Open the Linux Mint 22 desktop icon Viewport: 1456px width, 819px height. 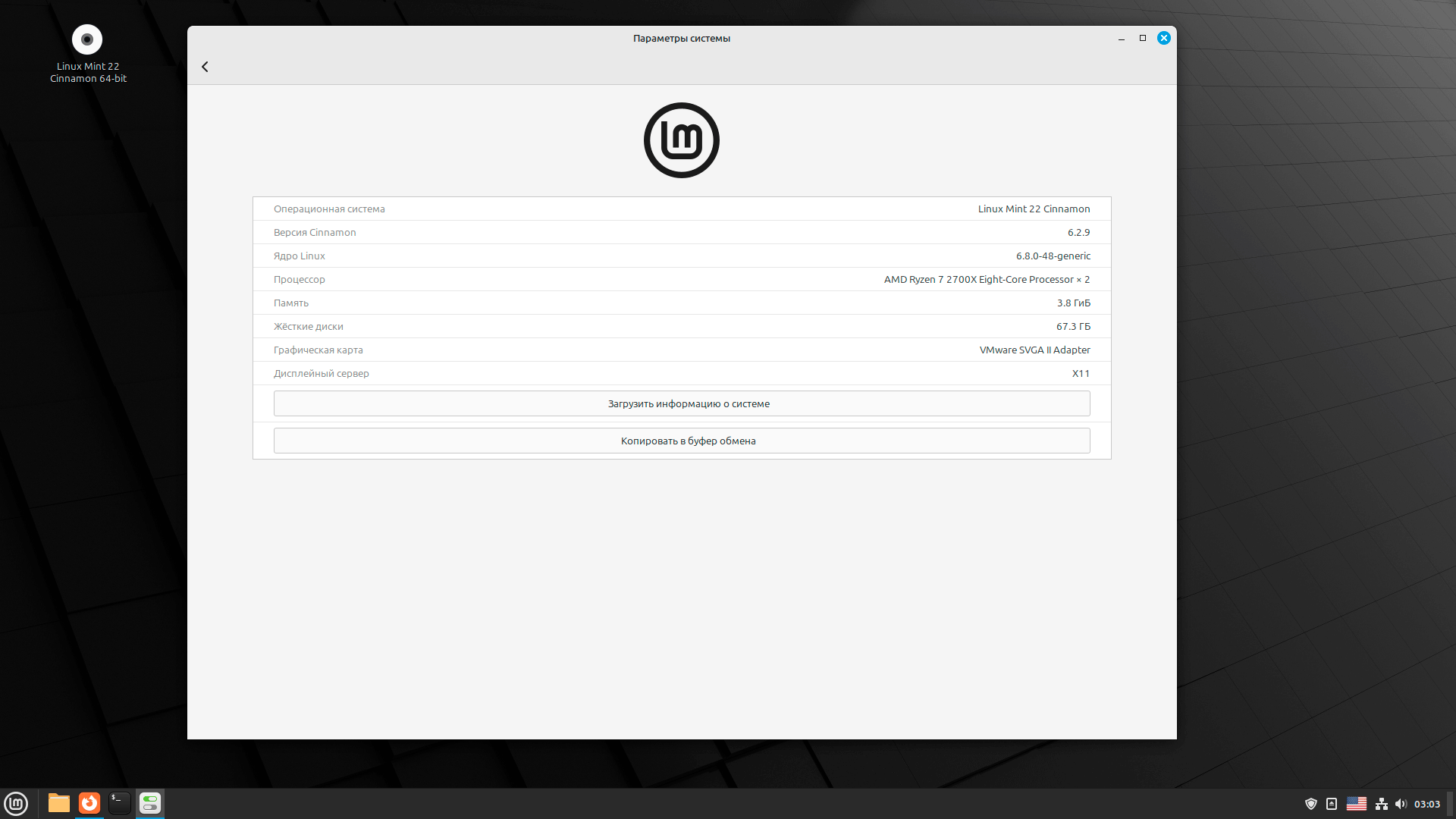[86, 39]
